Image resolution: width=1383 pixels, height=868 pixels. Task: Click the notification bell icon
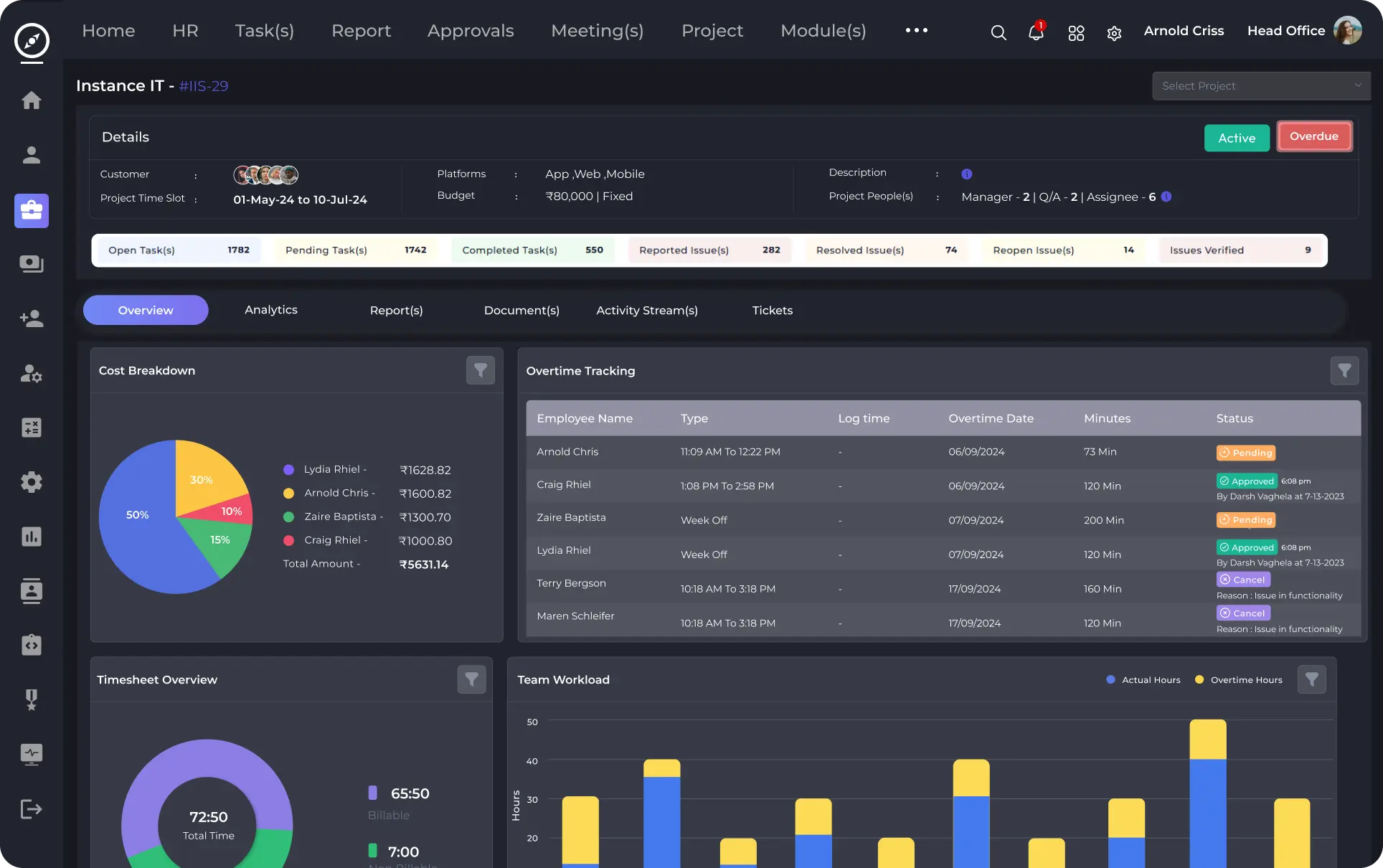coord(1035,32)
